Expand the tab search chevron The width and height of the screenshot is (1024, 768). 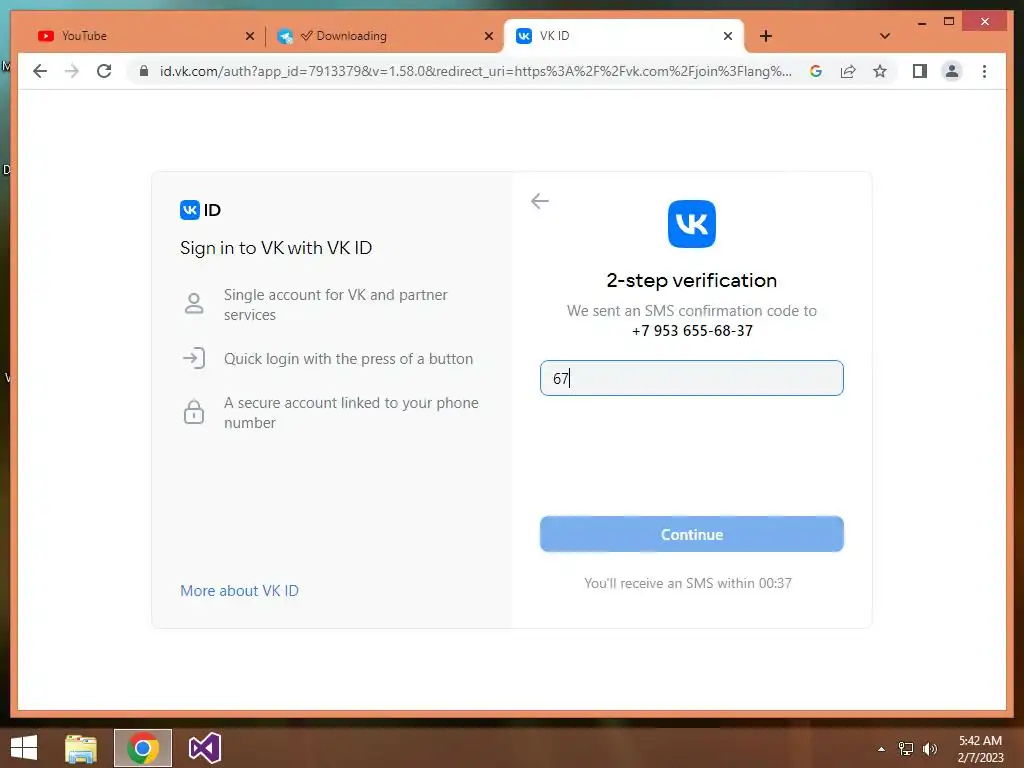point(885,36)
